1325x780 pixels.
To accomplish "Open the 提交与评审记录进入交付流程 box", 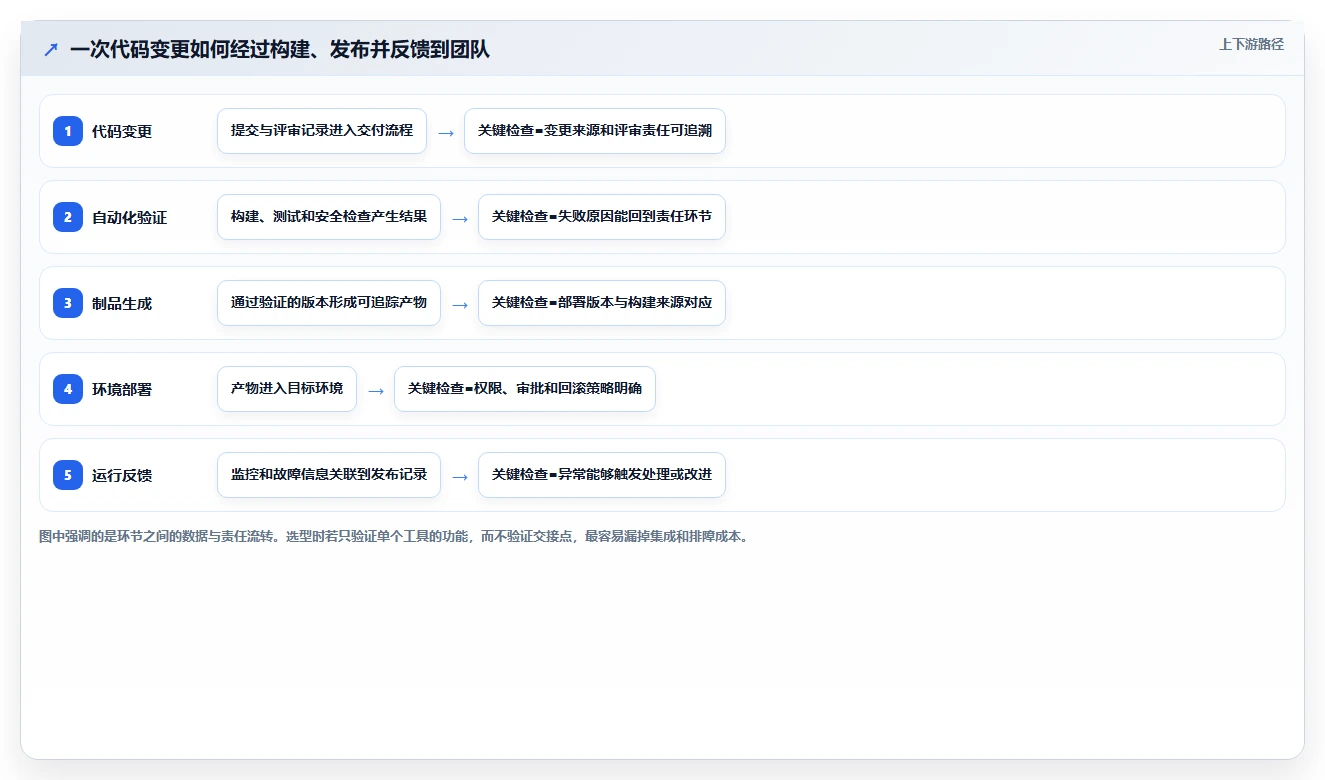I will (322, 131).
